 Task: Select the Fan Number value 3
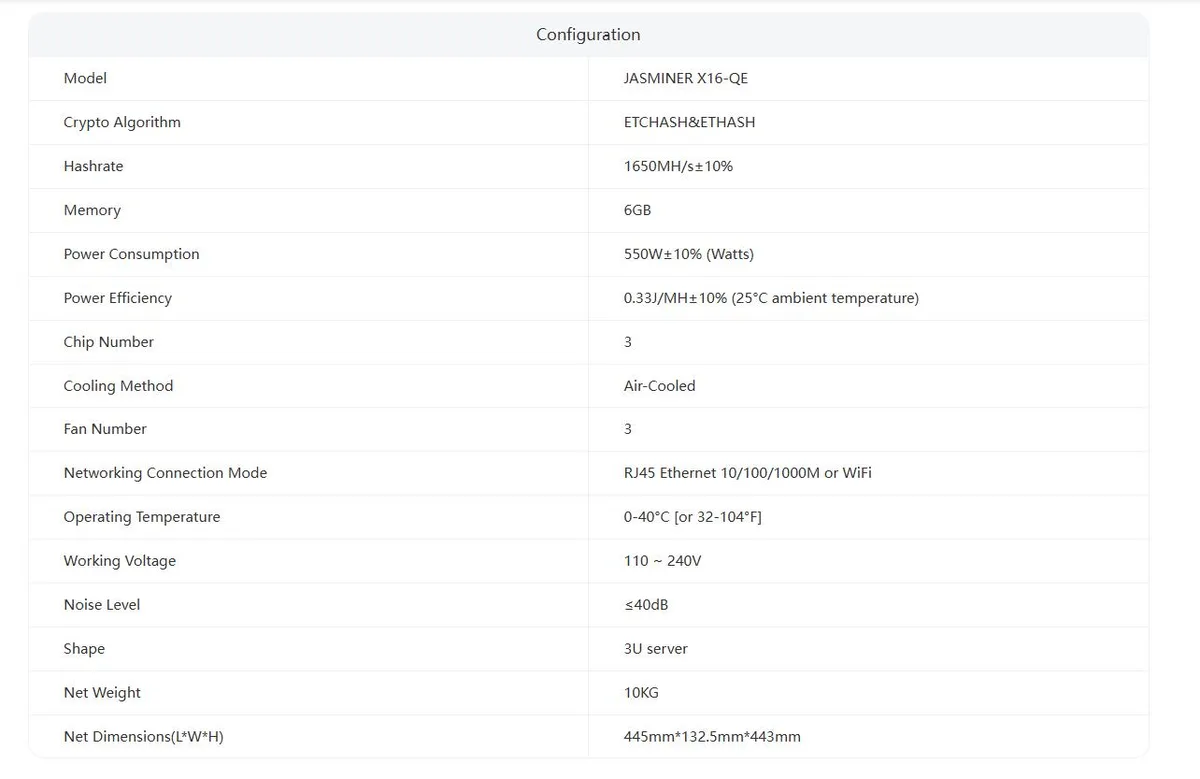(628, 429)
